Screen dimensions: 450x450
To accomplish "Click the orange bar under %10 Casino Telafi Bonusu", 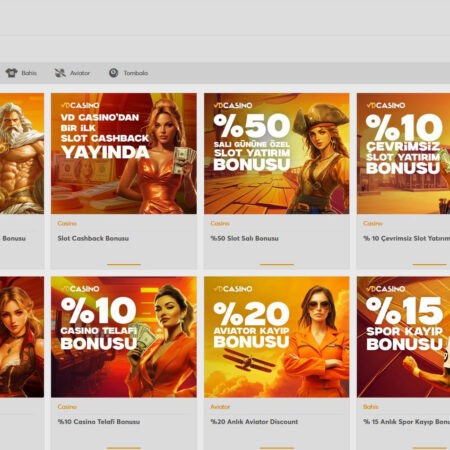I will pos(124,448).
